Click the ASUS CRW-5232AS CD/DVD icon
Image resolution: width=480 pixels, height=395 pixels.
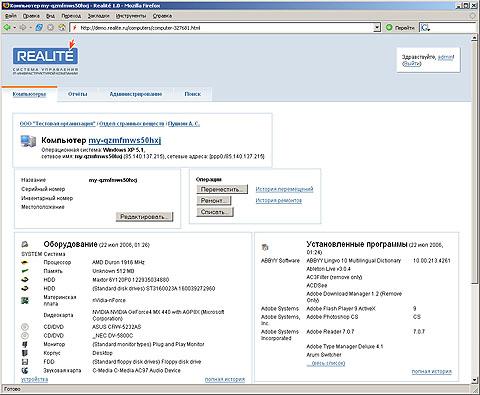coord(25,327)
